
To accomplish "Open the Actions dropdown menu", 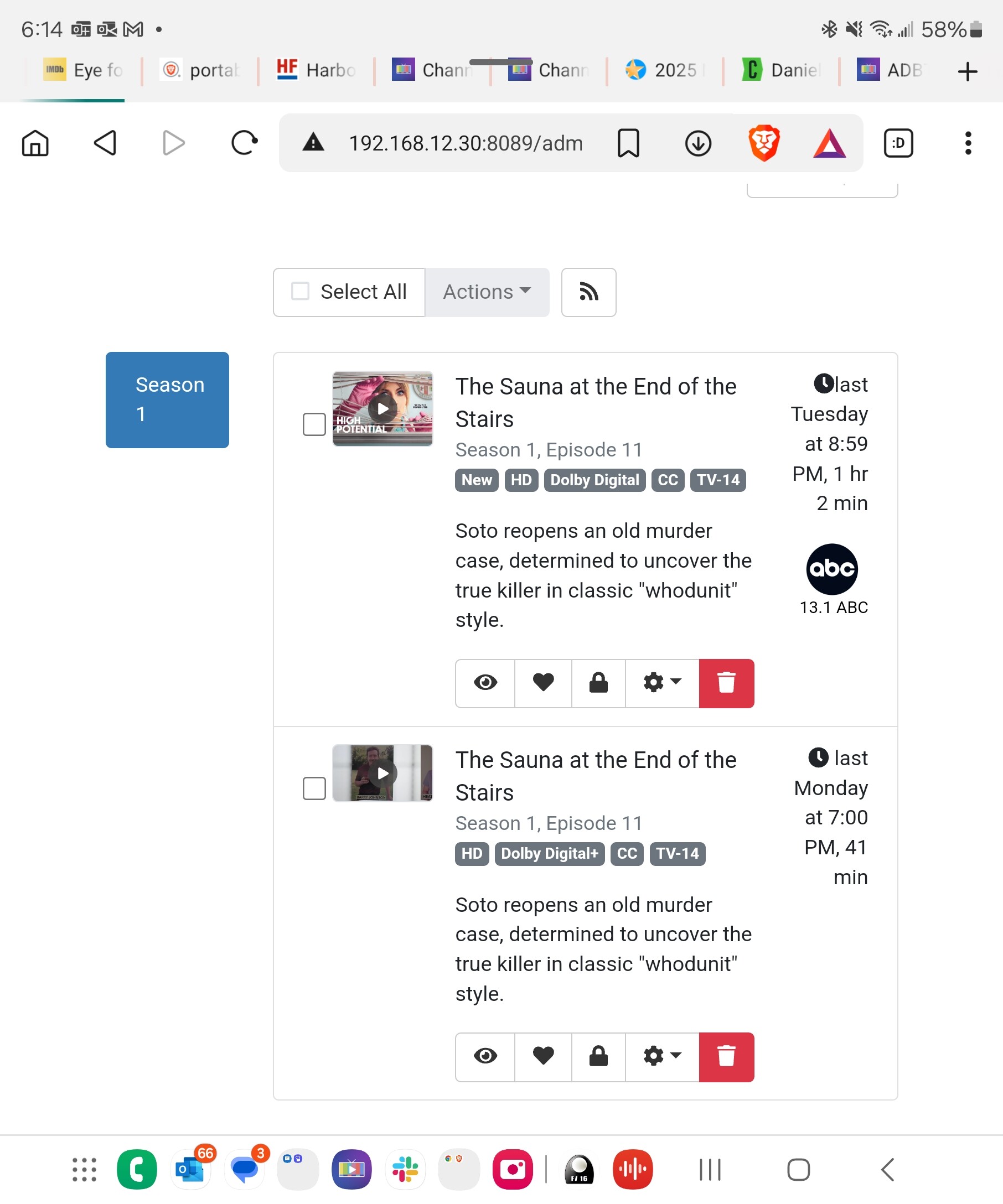I will pyautogui.click(x=487, y=292).
